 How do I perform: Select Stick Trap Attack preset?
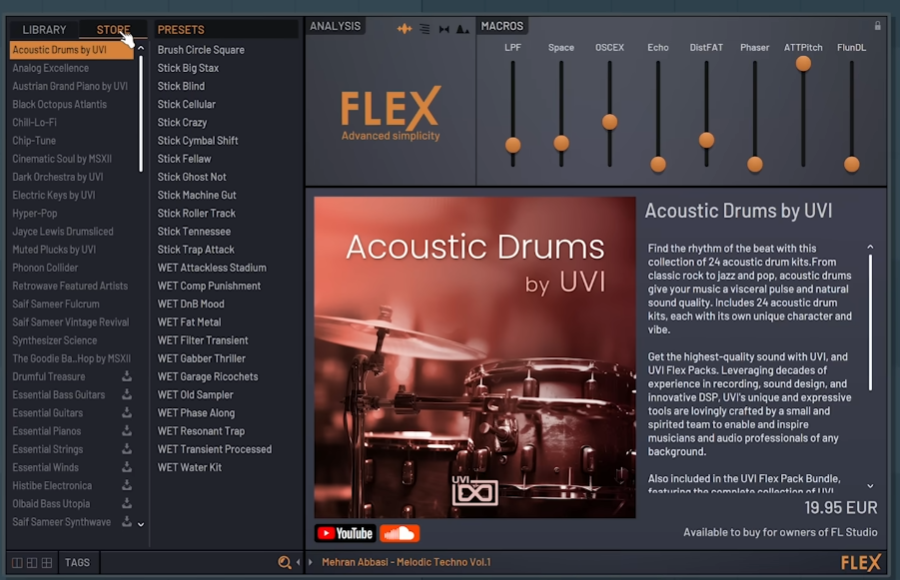(x=225, y=249)
